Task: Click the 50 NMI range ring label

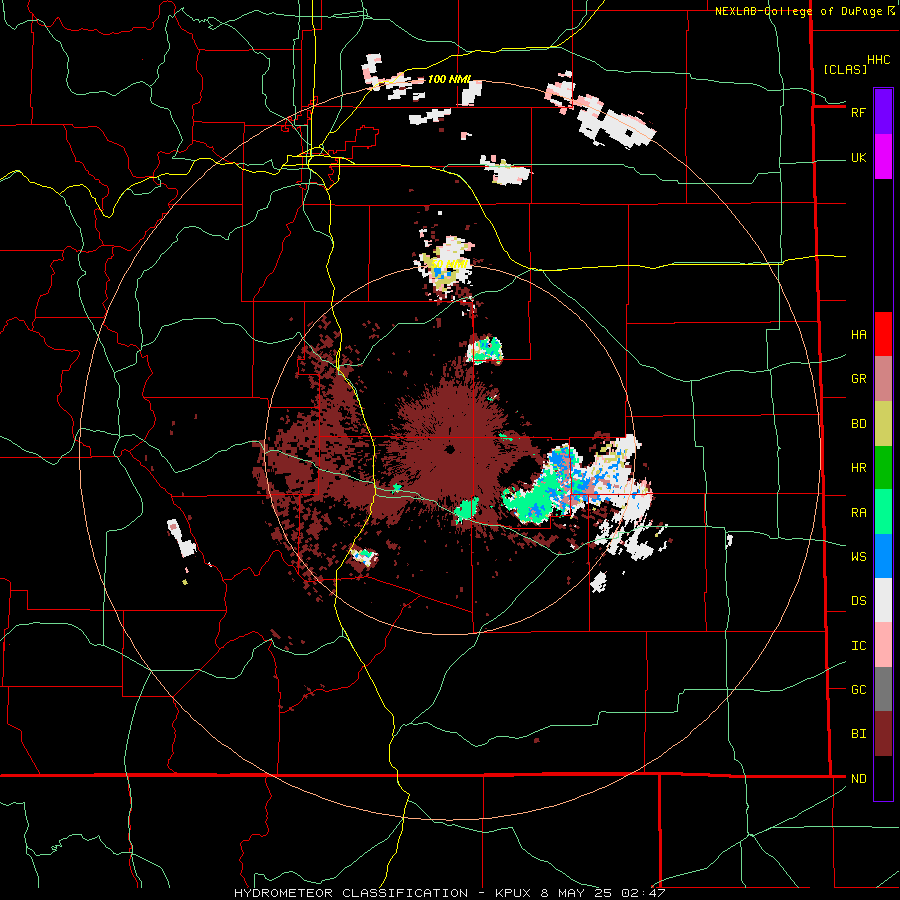Action: (449, 264)
